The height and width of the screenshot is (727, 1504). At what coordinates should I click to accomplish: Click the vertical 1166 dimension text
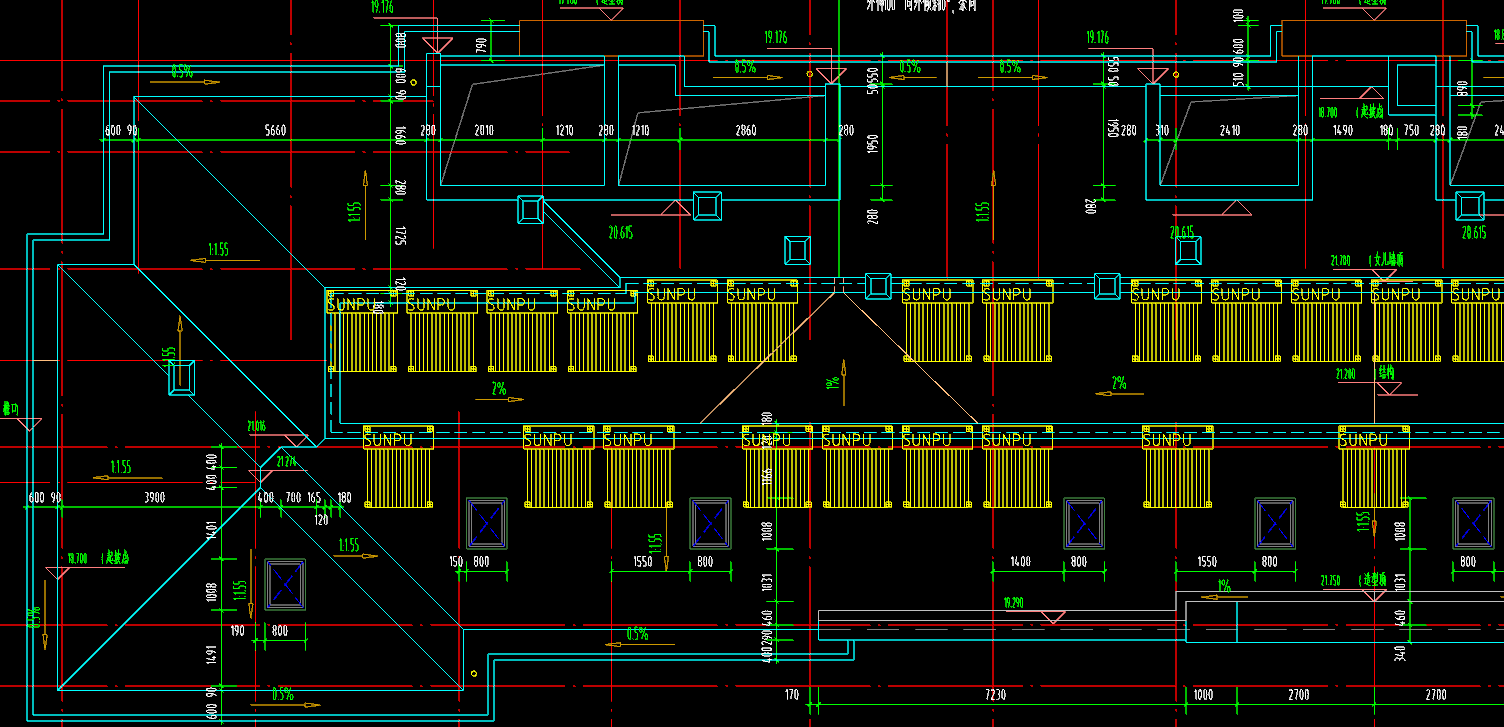coord(767,477)
